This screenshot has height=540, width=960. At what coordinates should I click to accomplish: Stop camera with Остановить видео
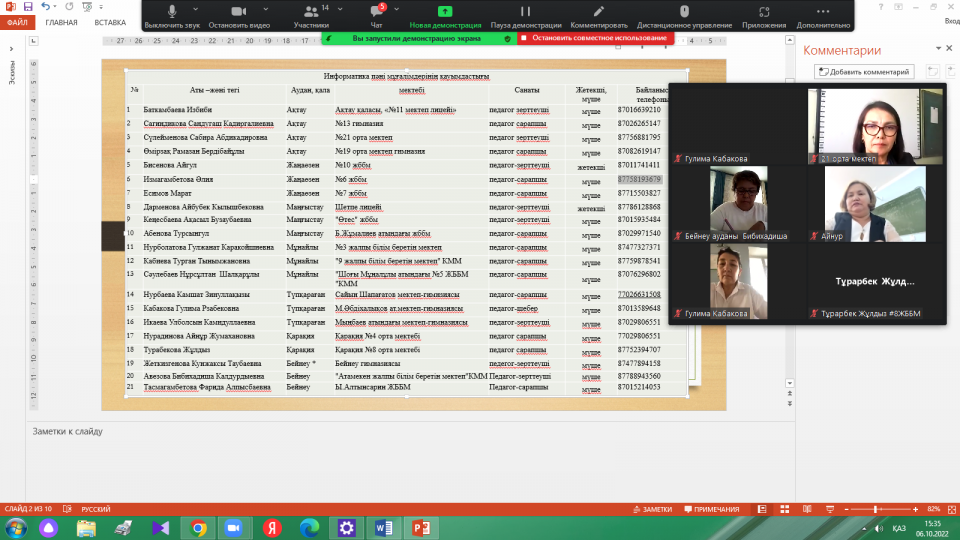click(x=239, y=16)
